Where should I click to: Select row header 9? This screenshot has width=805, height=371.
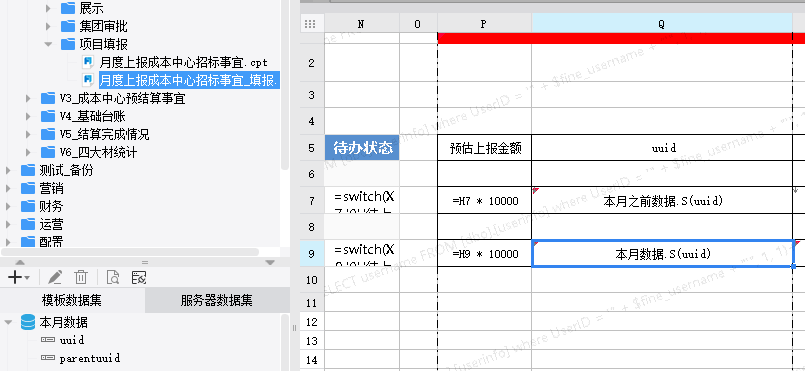tap(312, 253)
